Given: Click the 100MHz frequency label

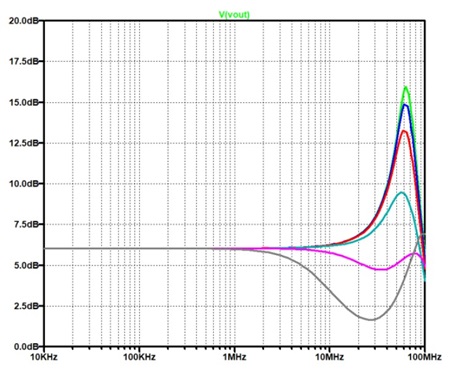Looking at the screenshot, I should (x=425, y=357).
